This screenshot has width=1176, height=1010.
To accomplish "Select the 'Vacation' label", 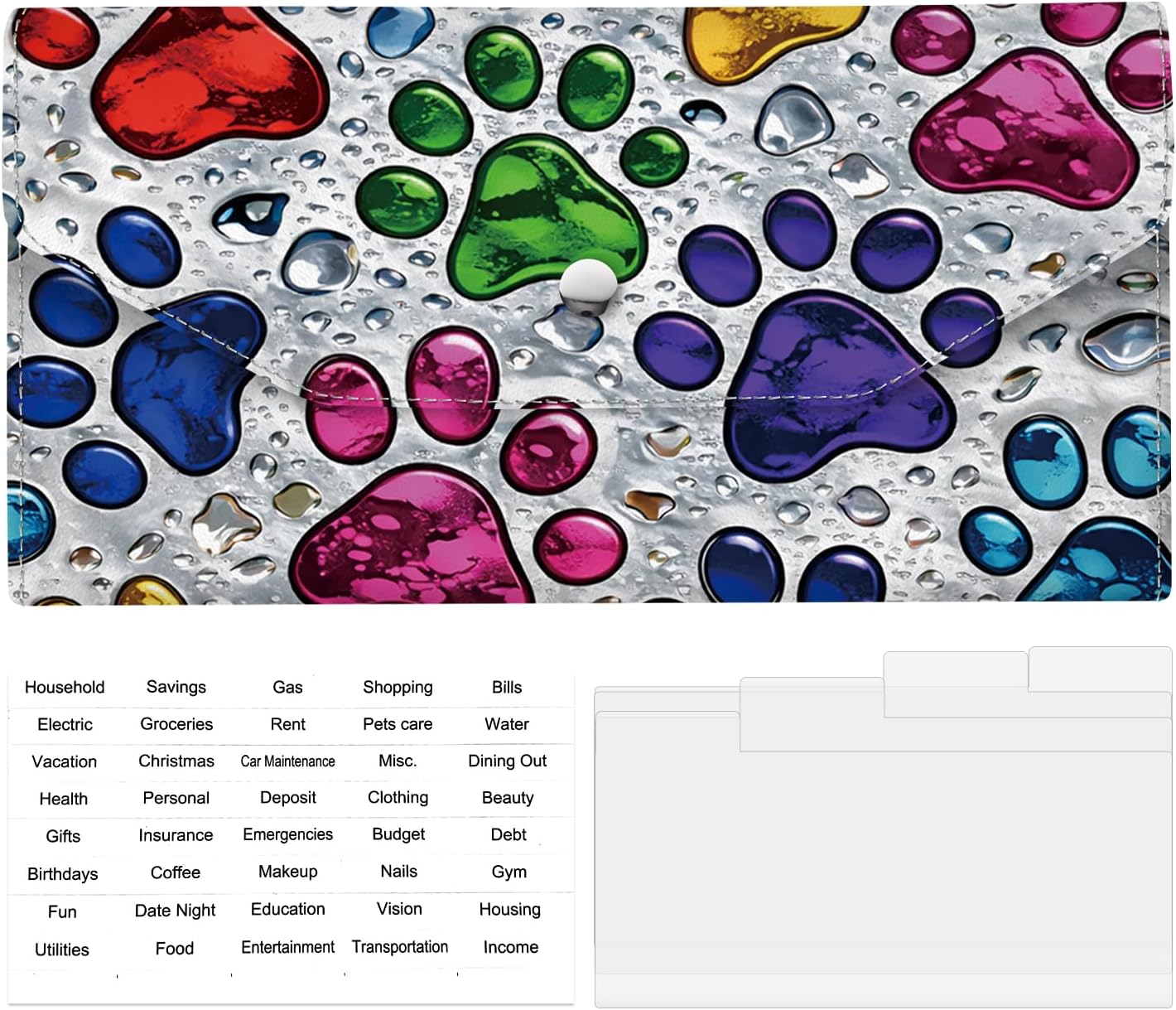I will (64, 761).
